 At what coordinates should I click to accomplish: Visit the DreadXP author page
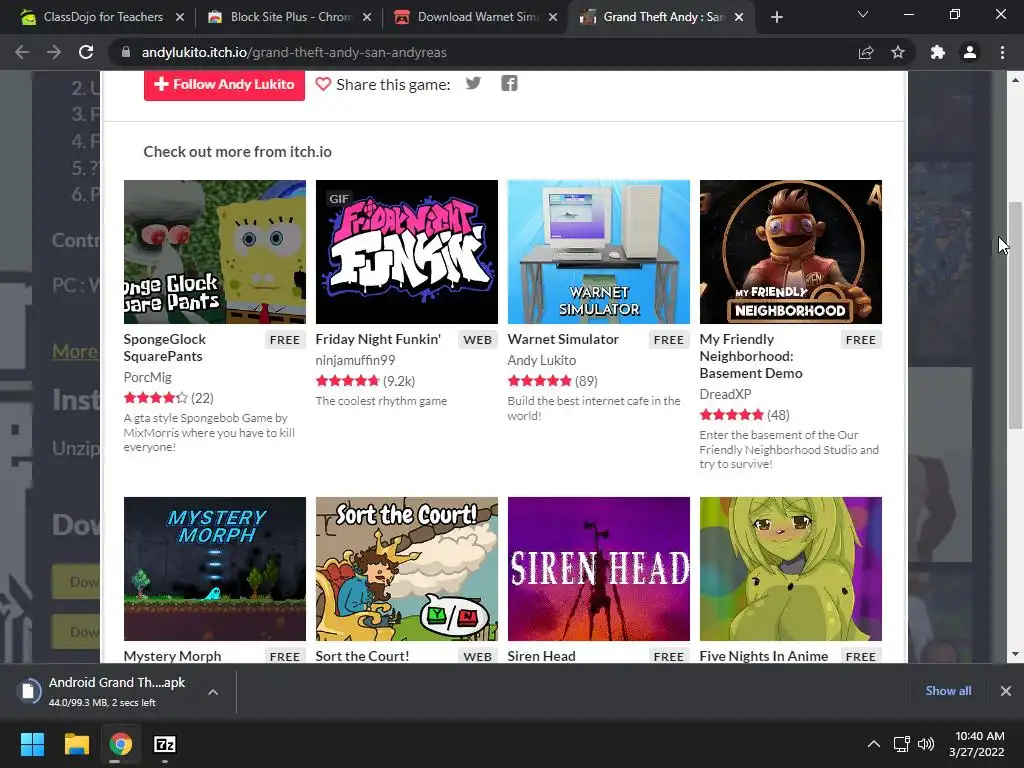click(725, 394)
